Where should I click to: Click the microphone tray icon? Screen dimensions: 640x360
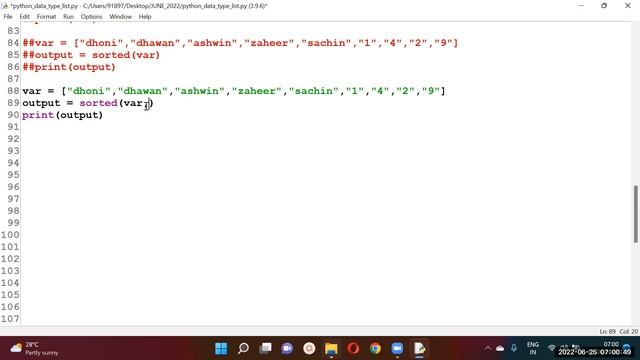[514, 348]
